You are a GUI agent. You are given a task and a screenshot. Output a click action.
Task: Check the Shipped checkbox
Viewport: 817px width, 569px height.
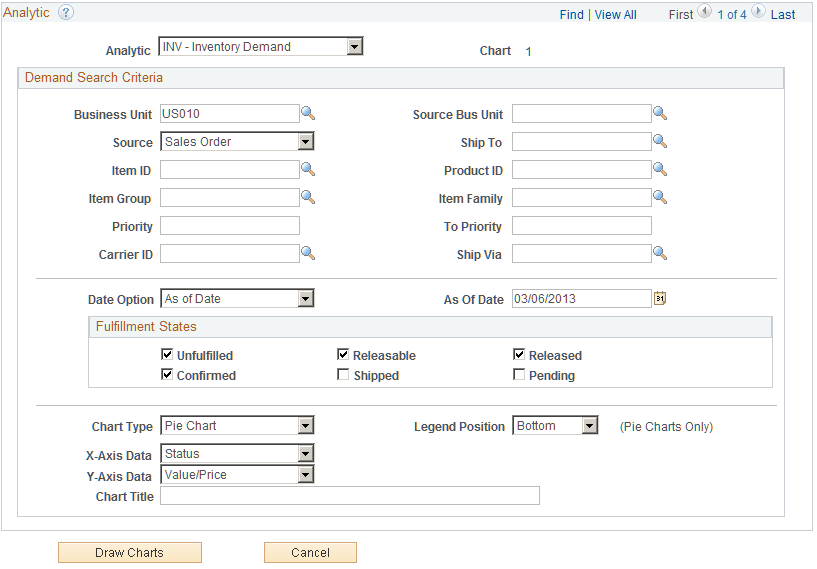coord(343,375)
